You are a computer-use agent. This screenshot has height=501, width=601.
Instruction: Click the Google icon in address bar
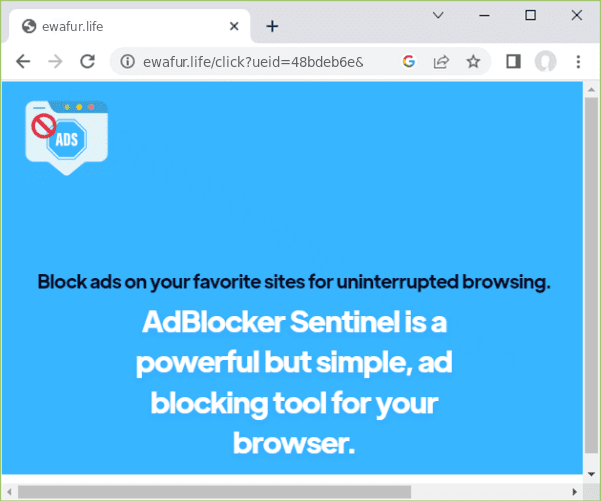(x=409, y=62)
